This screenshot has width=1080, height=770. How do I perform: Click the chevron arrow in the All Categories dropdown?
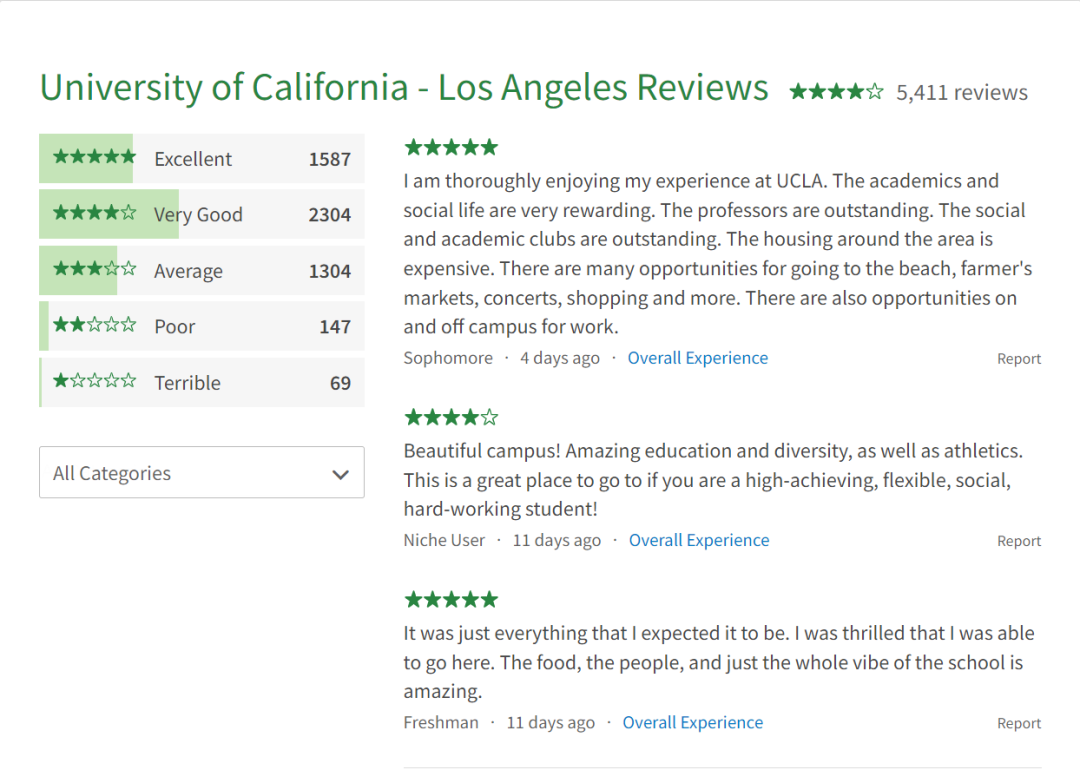click(x=341, y=475)
